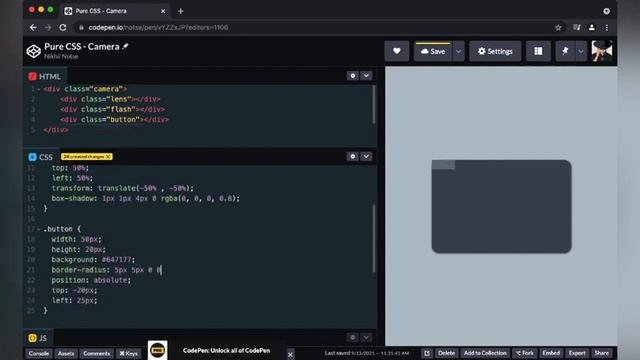Image resolution: width=640 pixels, height=360 pixels.
Task: Love this pen with heart button
Action: [396, 51]
